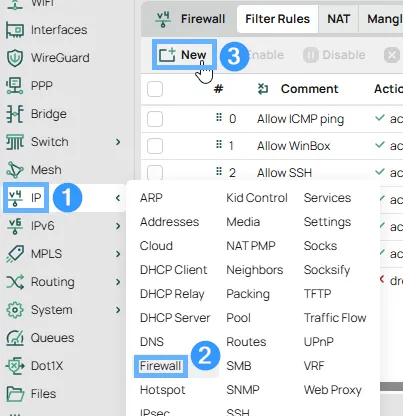Open DHCP Server from the IP submenu

[175, 318]
